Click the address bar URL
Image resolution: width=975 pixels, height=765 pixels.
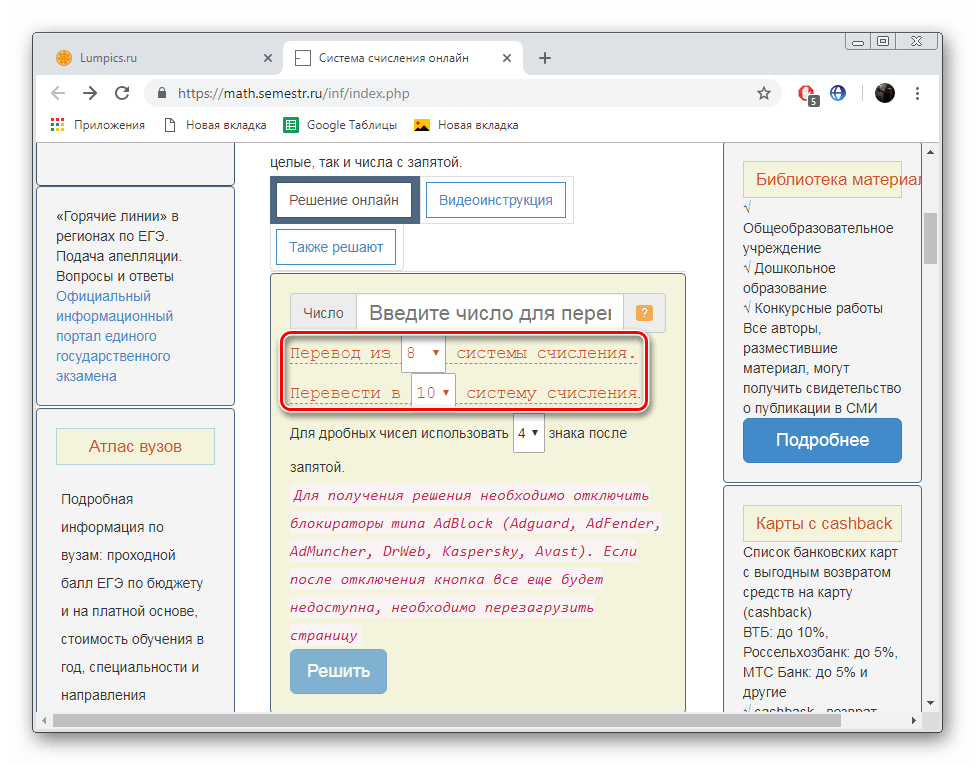point(293,93)
